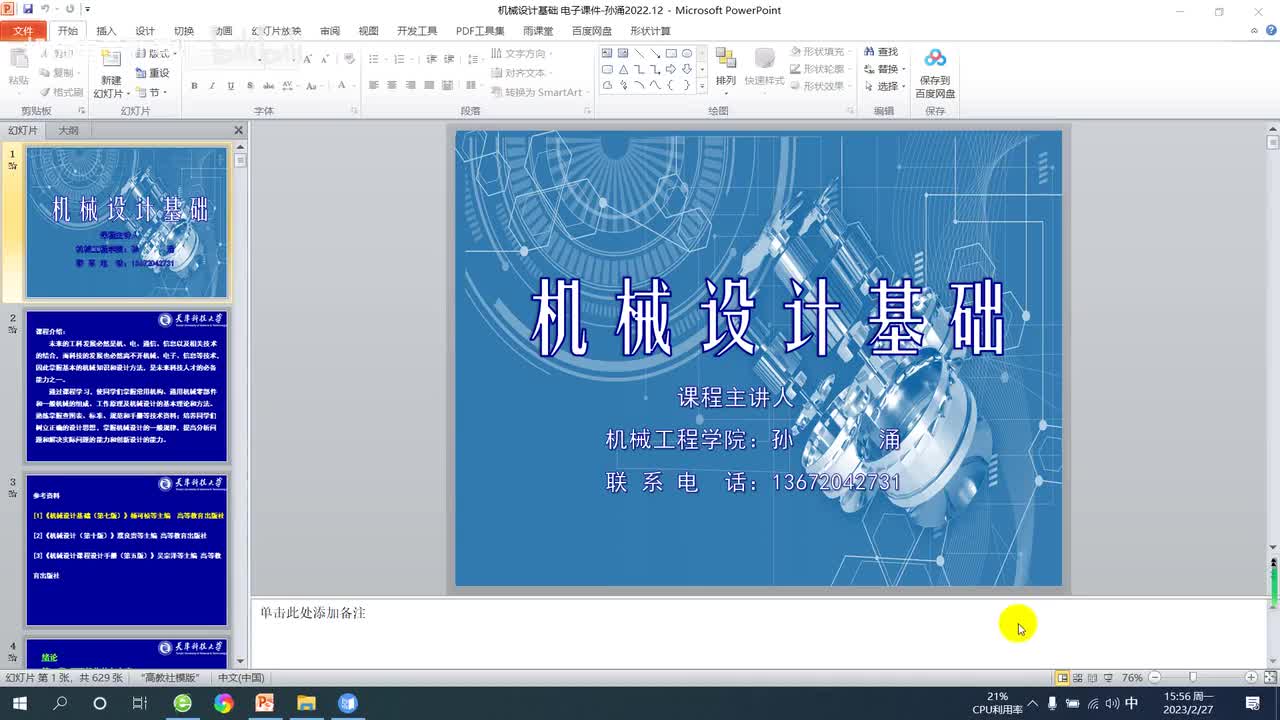Select slide 2 thumbnail (课程介绍)

coord(127,386)
